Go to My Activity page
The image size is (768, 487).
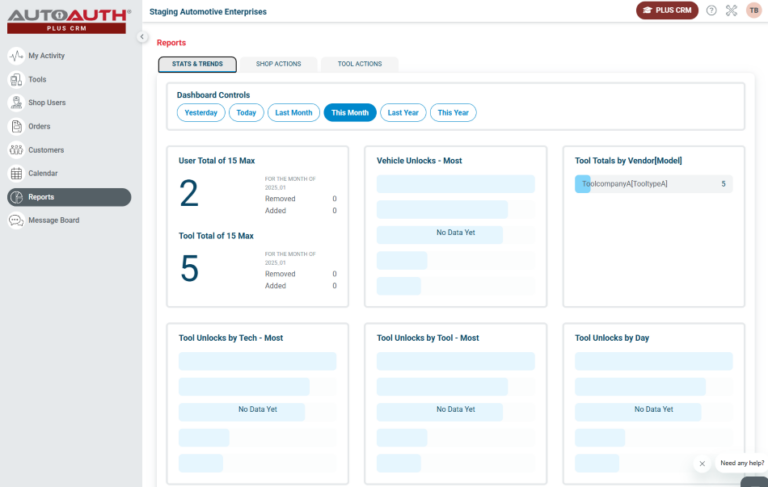tap(47, 56)
